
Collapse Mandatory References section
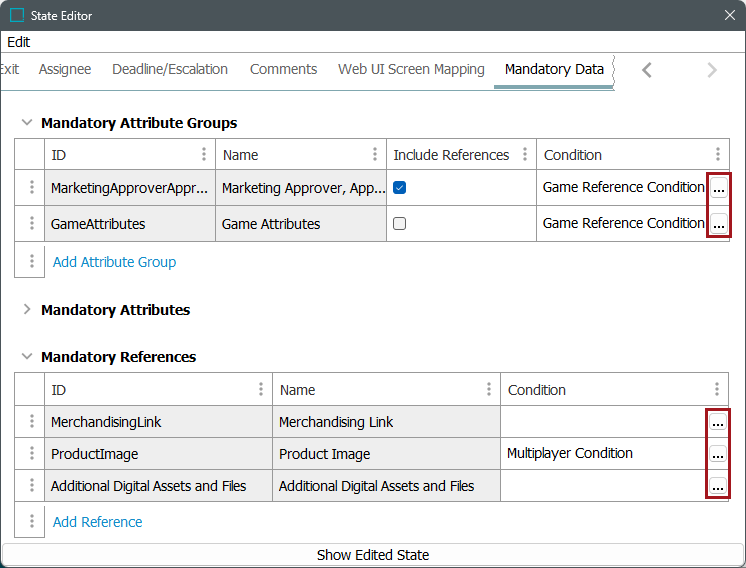pos(27,356)
